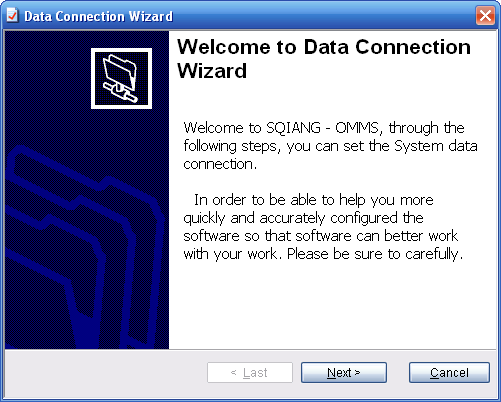This screenshot has height=402, width=501.
Task: Click the empty gray bar left of Last button
Action: point(105,372)
